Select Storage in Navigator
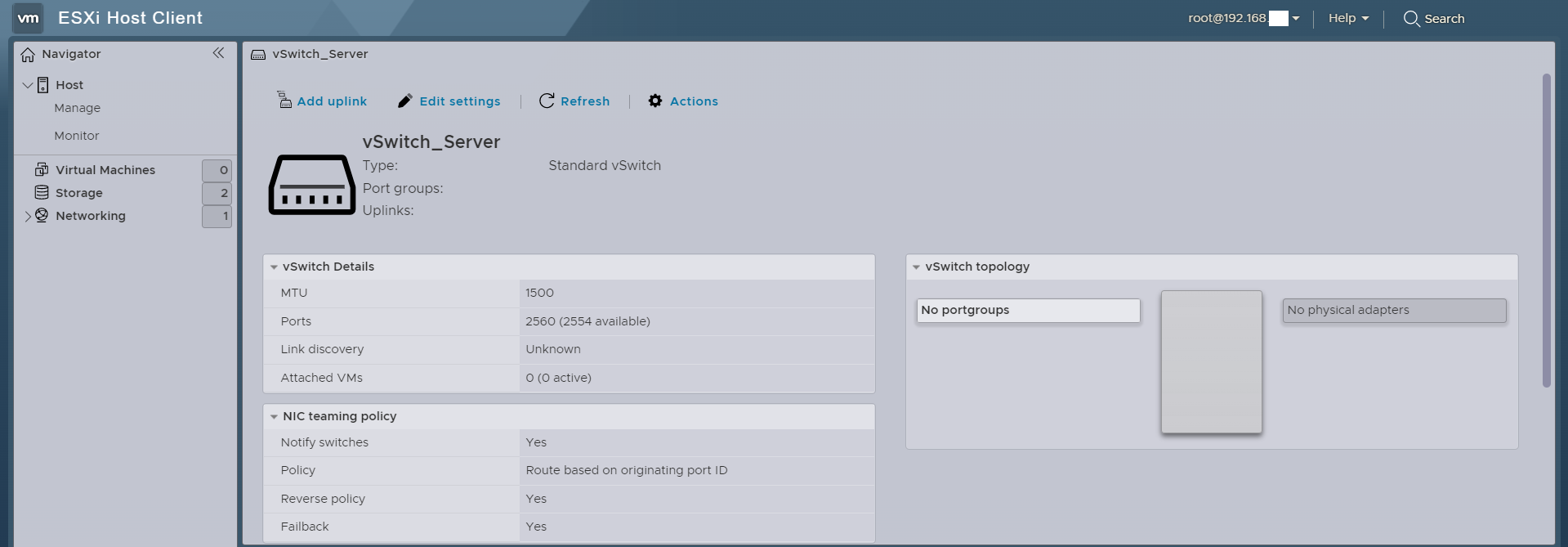 79,193
